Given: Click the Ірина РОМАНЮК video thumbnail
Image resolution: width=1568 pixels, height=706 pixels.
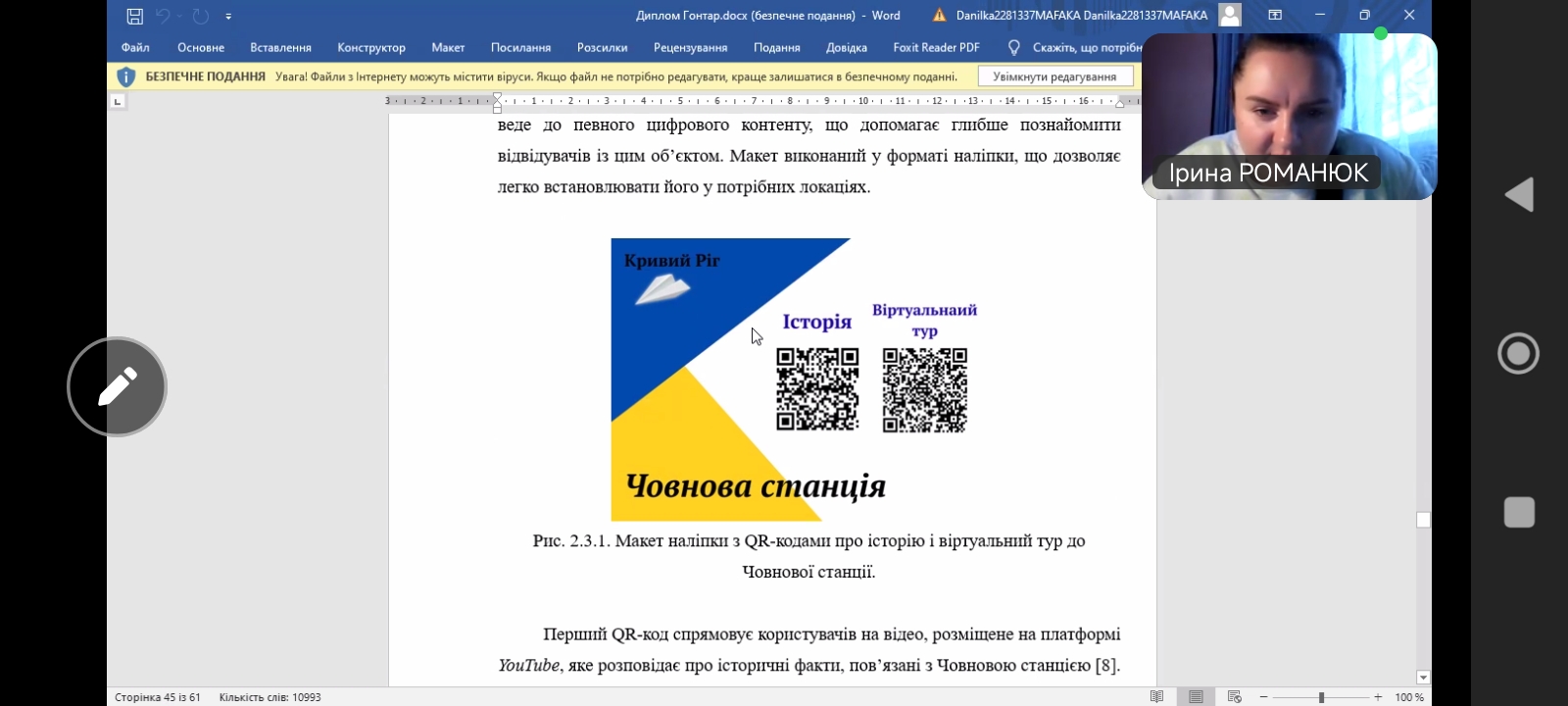Looking at the screenshot, I should click(1290, 117).
